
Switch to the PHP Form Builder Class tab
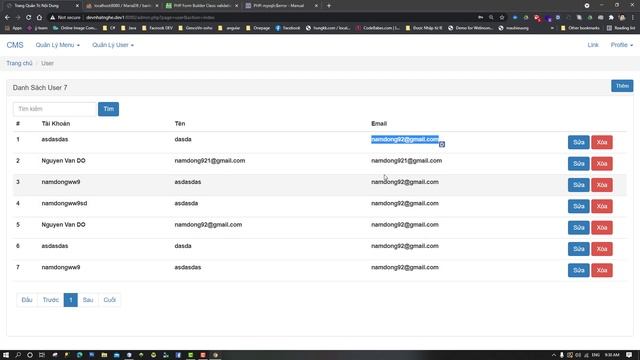tap(202, 6)
